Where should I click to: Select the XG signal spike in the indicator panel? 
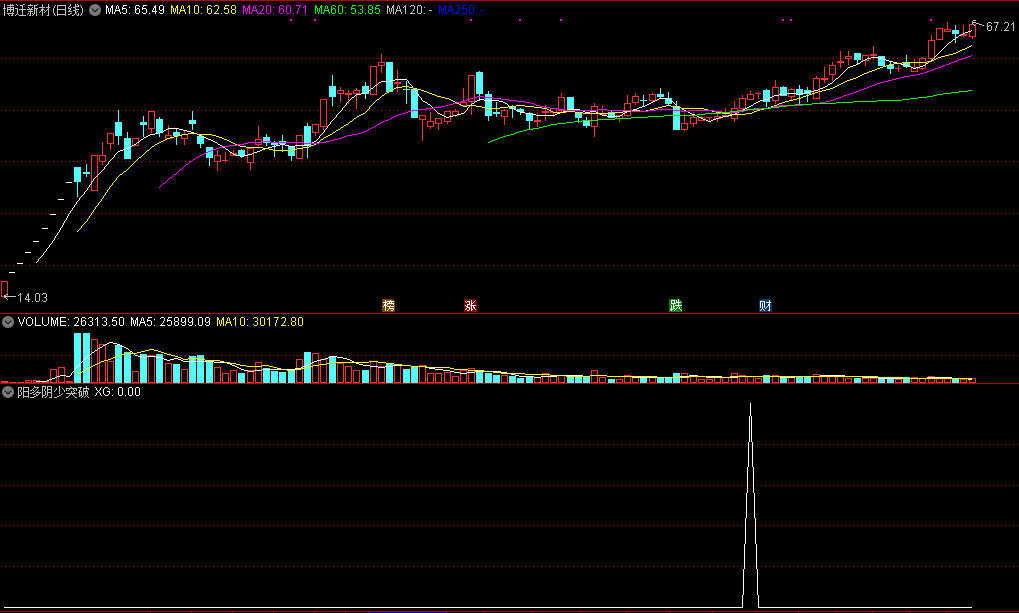(x=751, y=506)
